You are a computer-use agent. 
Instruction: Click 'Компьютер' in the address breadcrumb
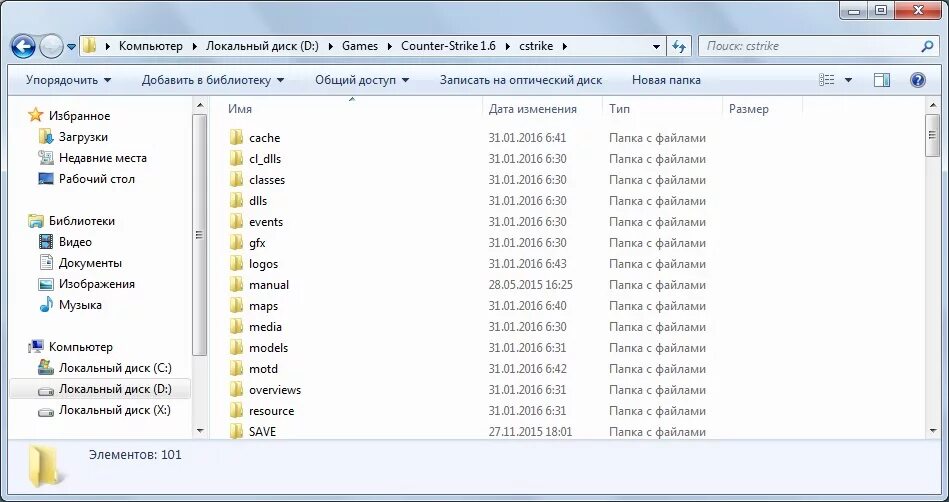[x=151, y=46]
